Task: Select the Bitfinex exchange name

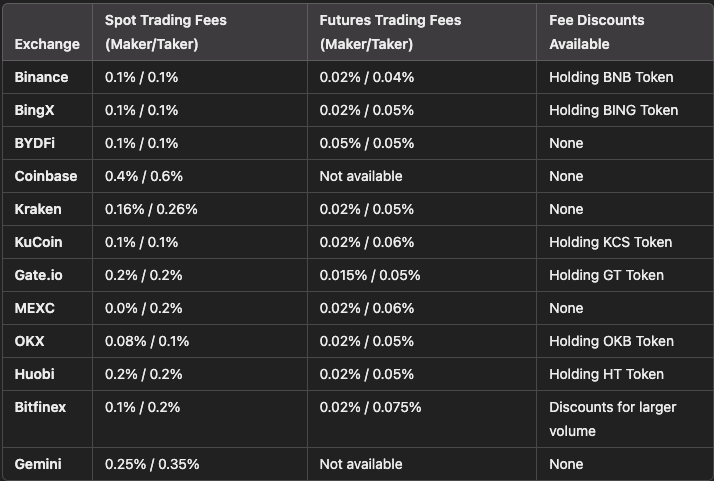Action: (x=42, y=407)
